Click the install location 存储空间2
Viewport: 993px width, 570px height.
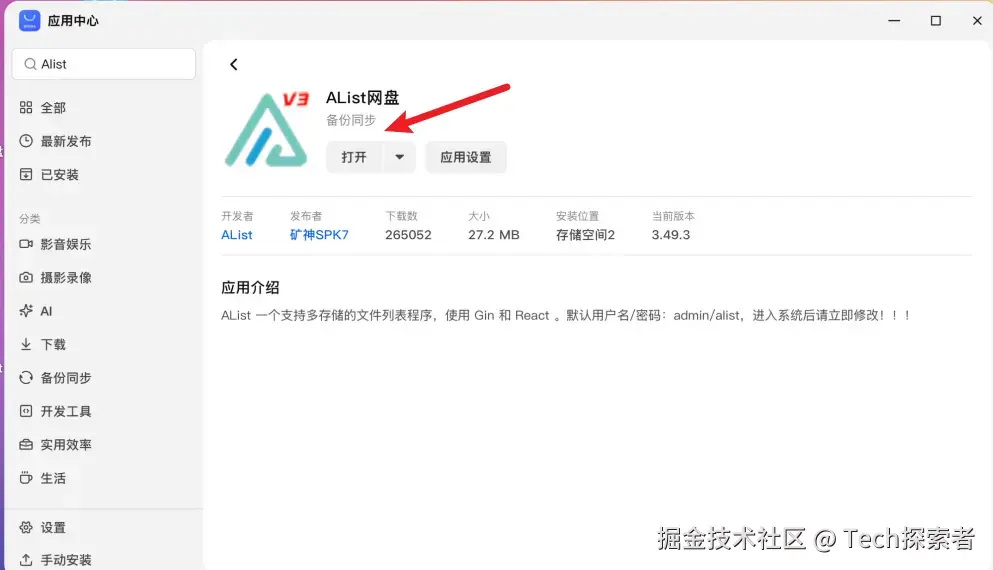tap(586, 235)
